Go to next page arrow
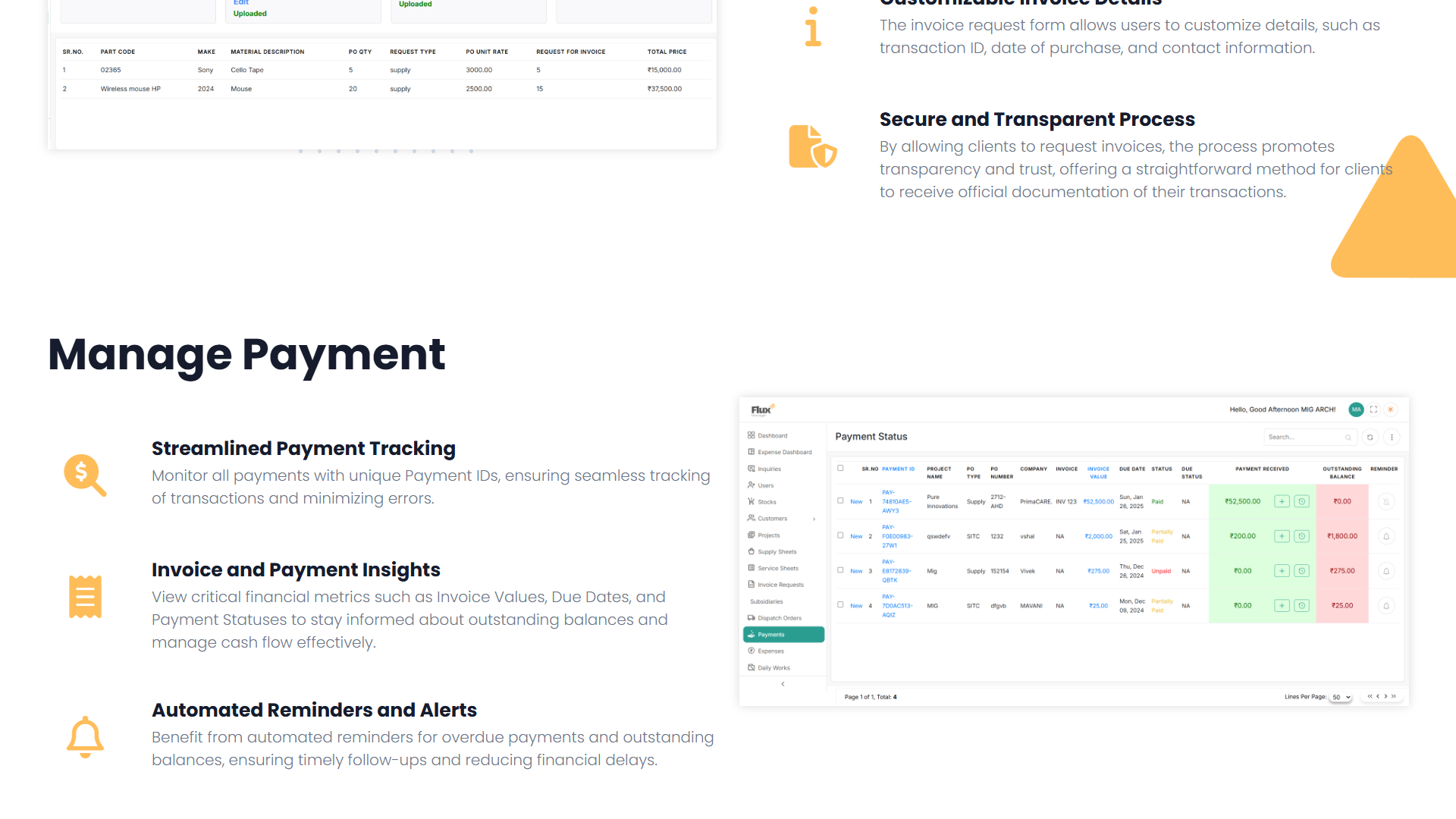 coord(1385,696)
